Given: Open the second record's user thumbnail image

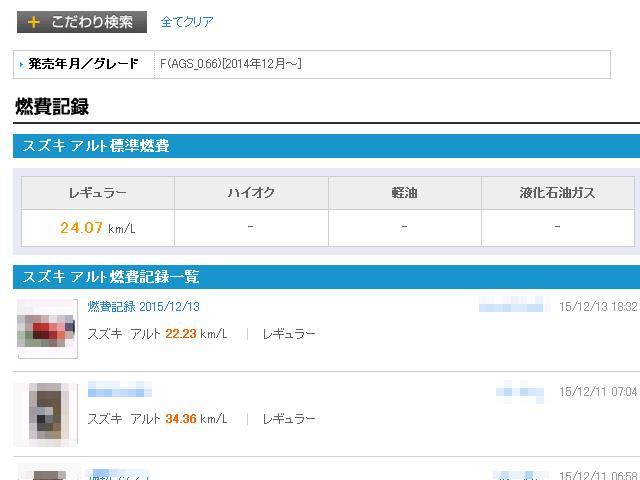Looking at the screenshot, I should tap(48, 414).
